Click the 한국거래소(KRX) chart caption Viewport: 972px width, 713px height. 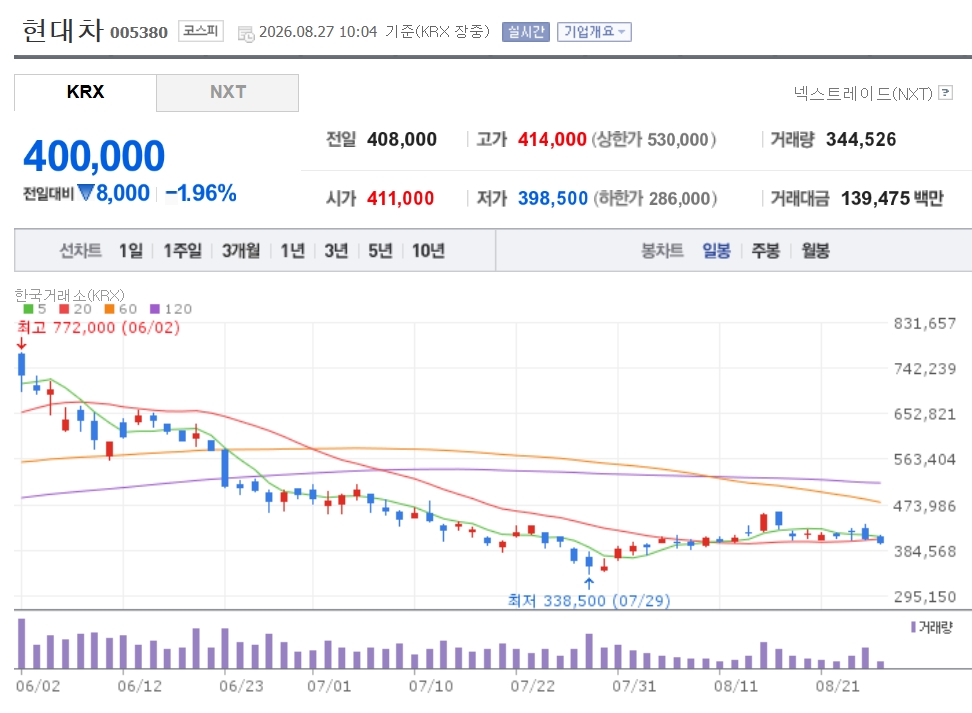tap(69, 294)
